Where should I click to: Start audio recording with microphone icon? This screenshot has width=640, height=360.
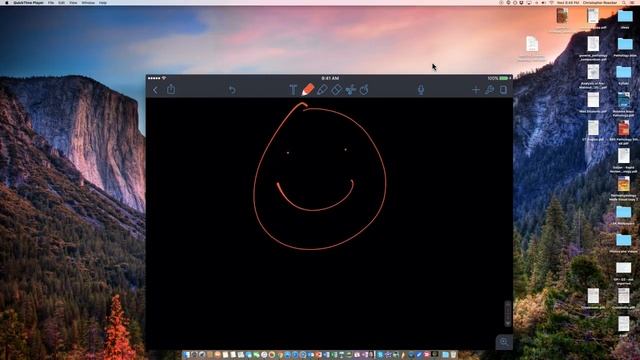coord(421,90)
